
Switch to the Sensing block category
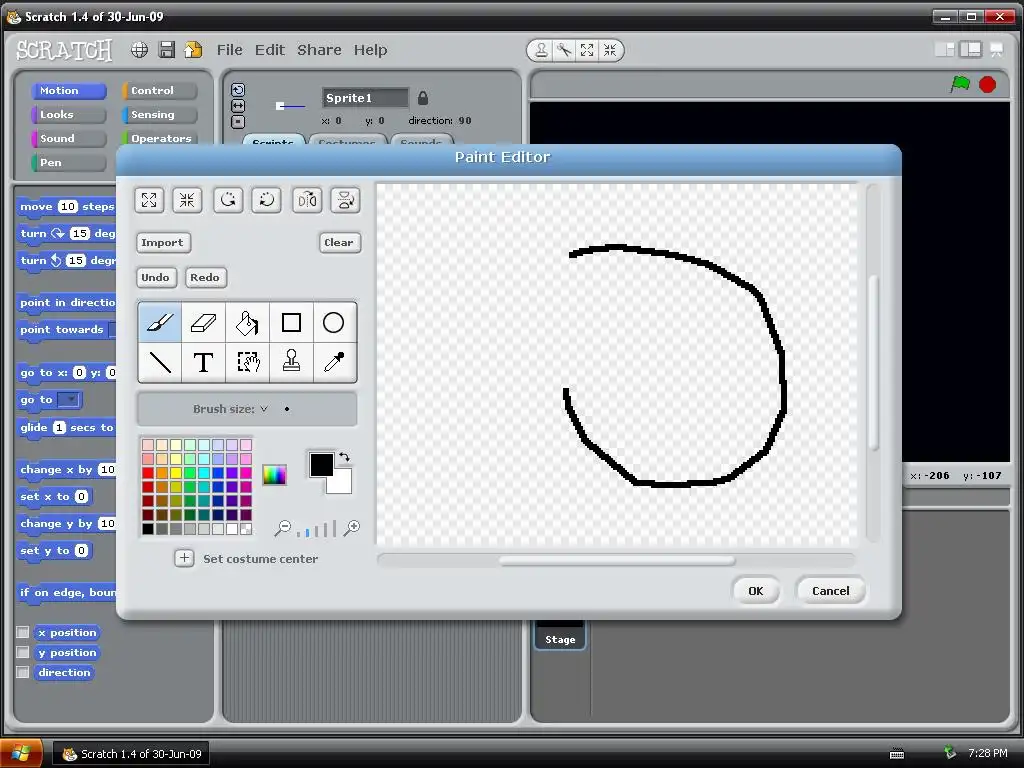(159, 114)
